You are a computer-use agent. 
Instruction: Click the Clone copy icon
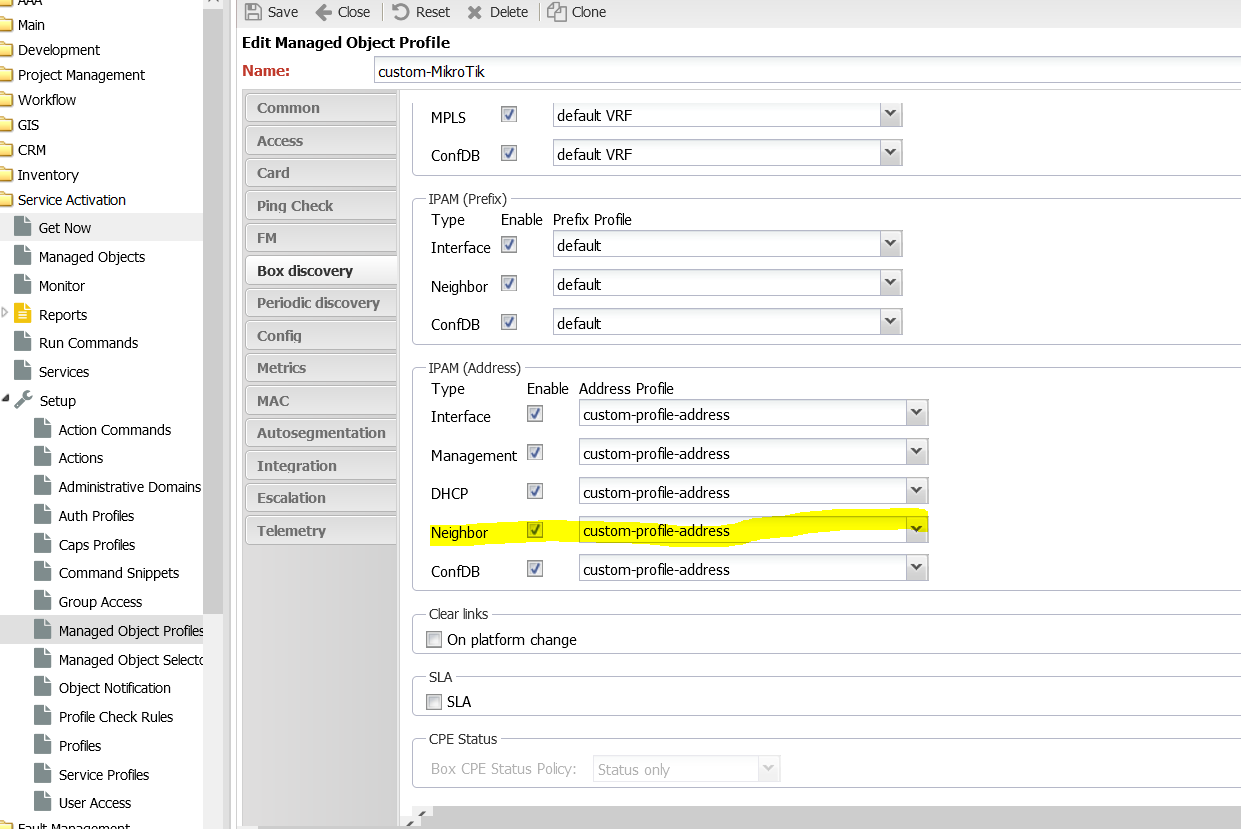tap(557, 12)
